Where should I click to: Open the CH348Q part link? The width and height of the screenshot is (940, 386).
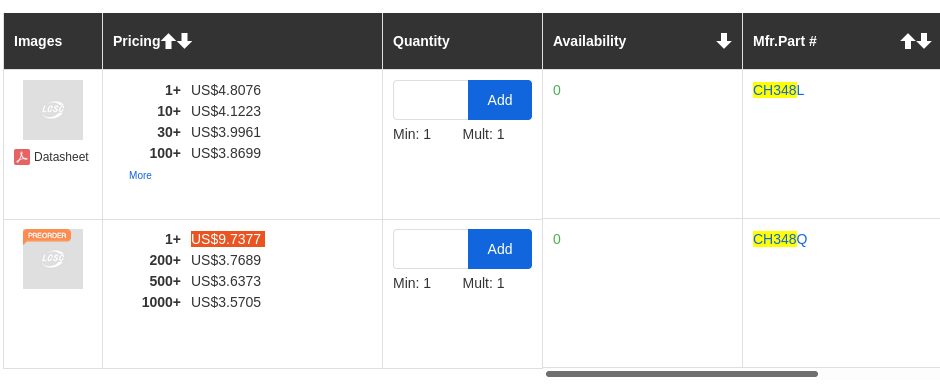pyautogui.click(x=780, y=240)
